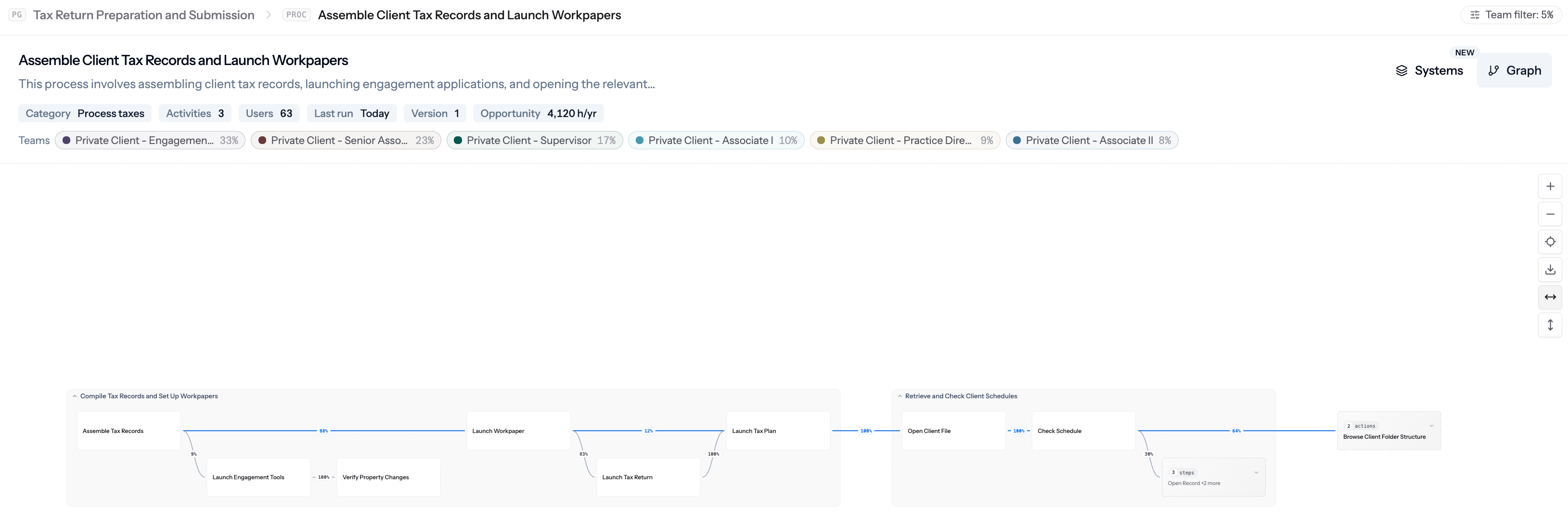The height and width of the screenshot is (525, 1568).
Task: Click the Team filter sliders icon
Action: coord(1474,14)
